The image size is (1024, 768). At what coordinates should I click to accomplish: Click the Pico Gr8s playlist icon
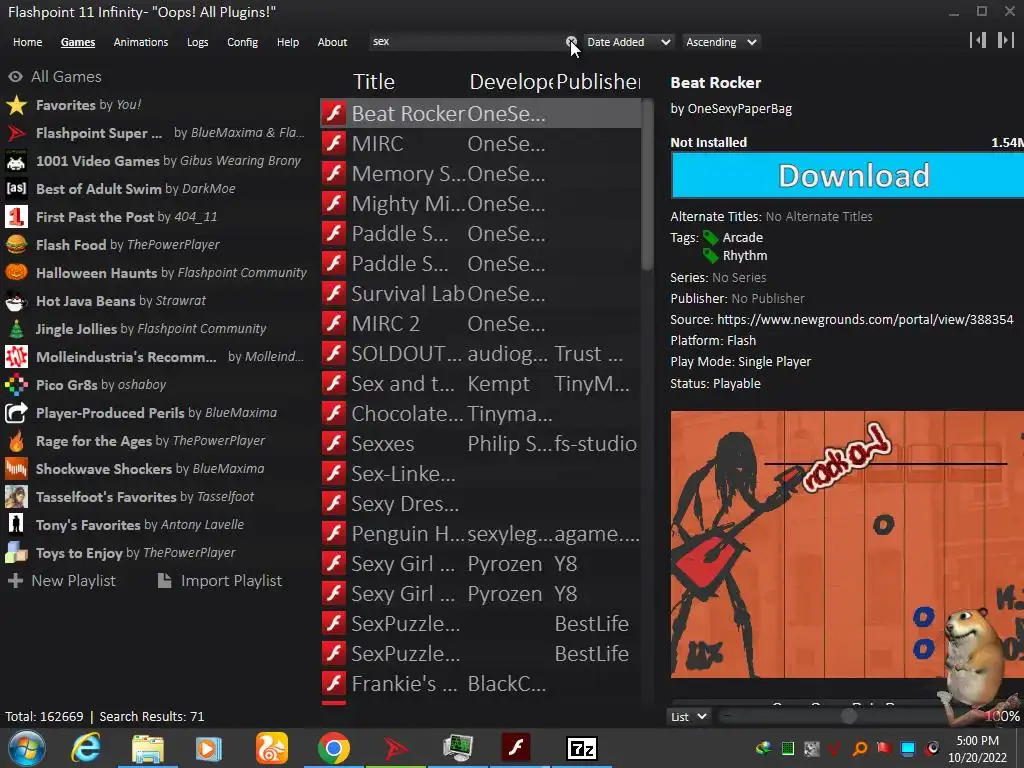tap(16, 385)
